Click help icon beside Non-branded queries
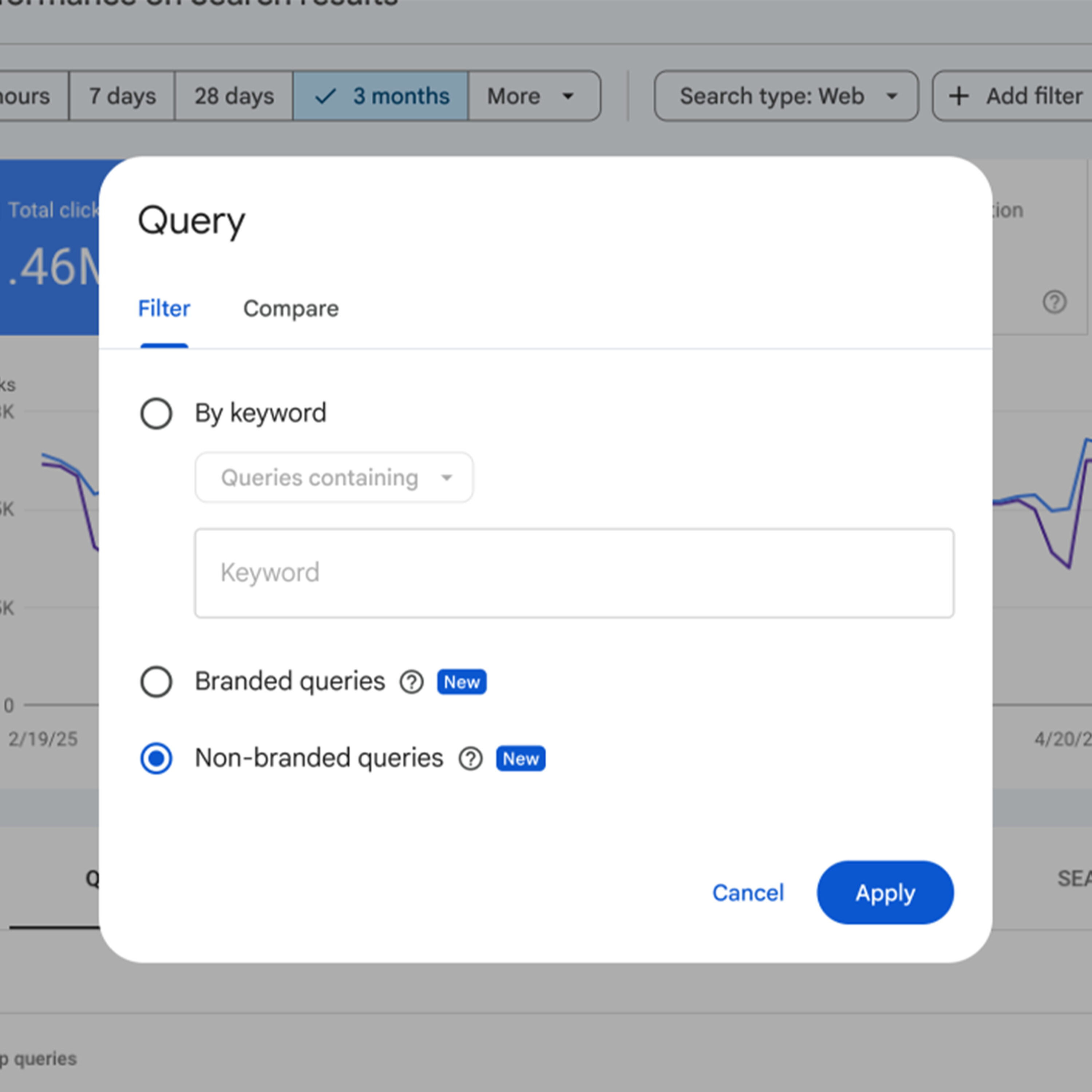 tap(470, 759)
